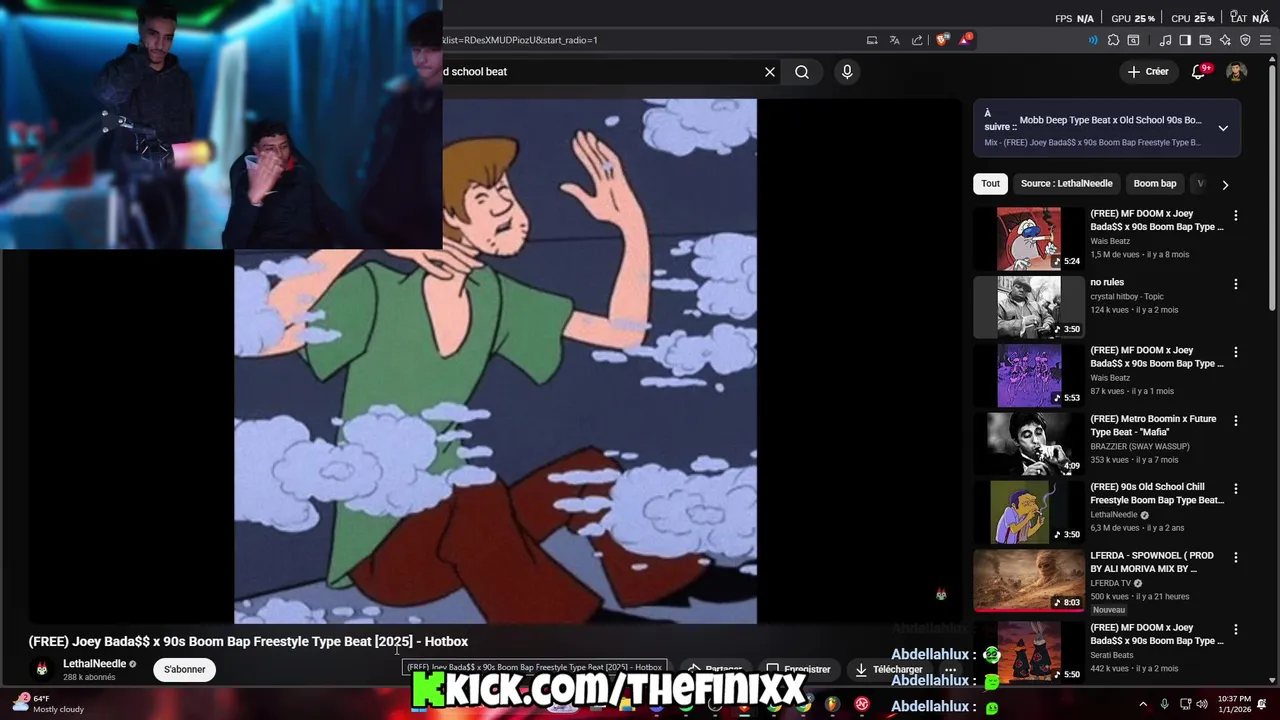
Task: Click the YouTube search magnifier button
Action: pyautogui.click(x=802, y=72)
